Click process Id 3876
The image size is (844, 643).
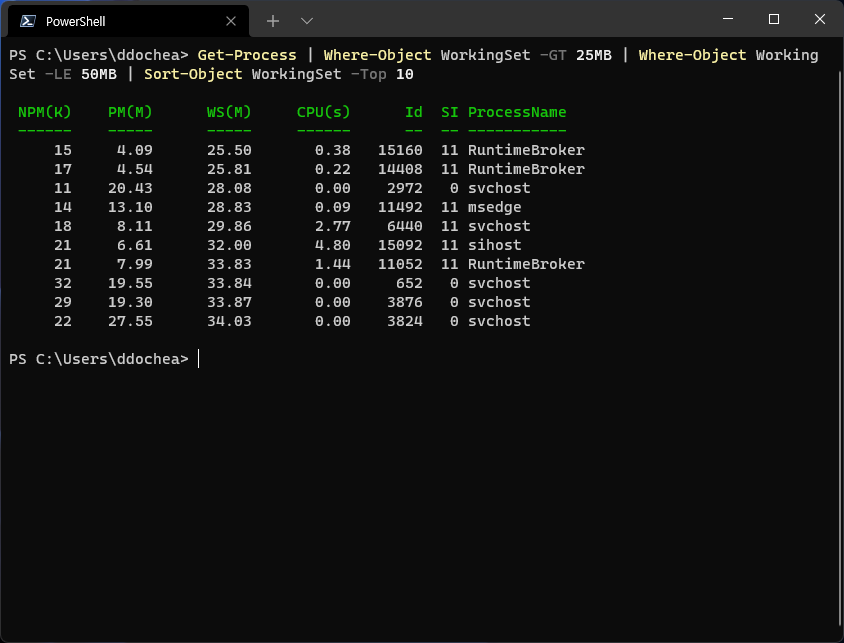tap(405, 302)
